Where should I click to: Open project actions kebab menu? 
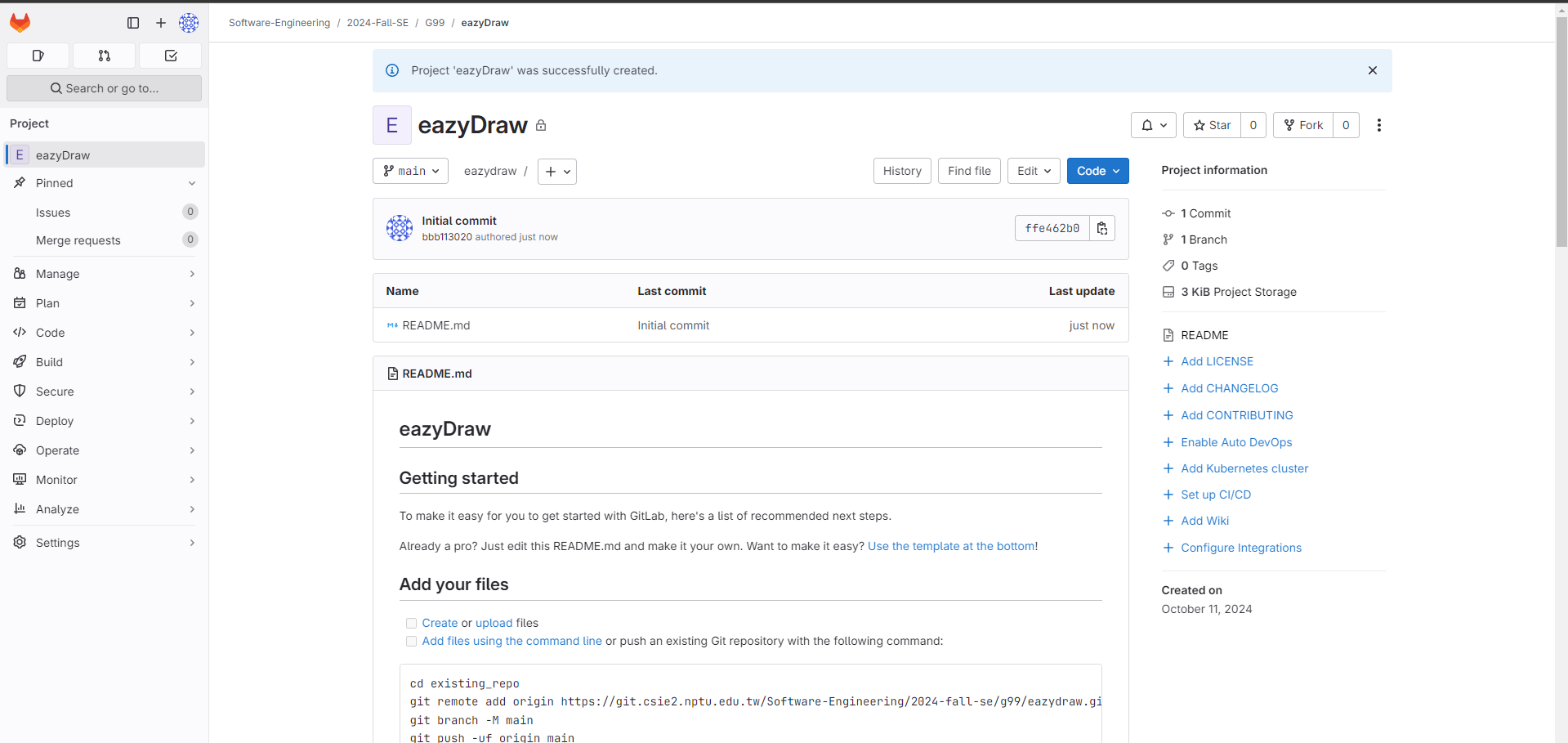pyautogui.click(x=1378, y=125)
